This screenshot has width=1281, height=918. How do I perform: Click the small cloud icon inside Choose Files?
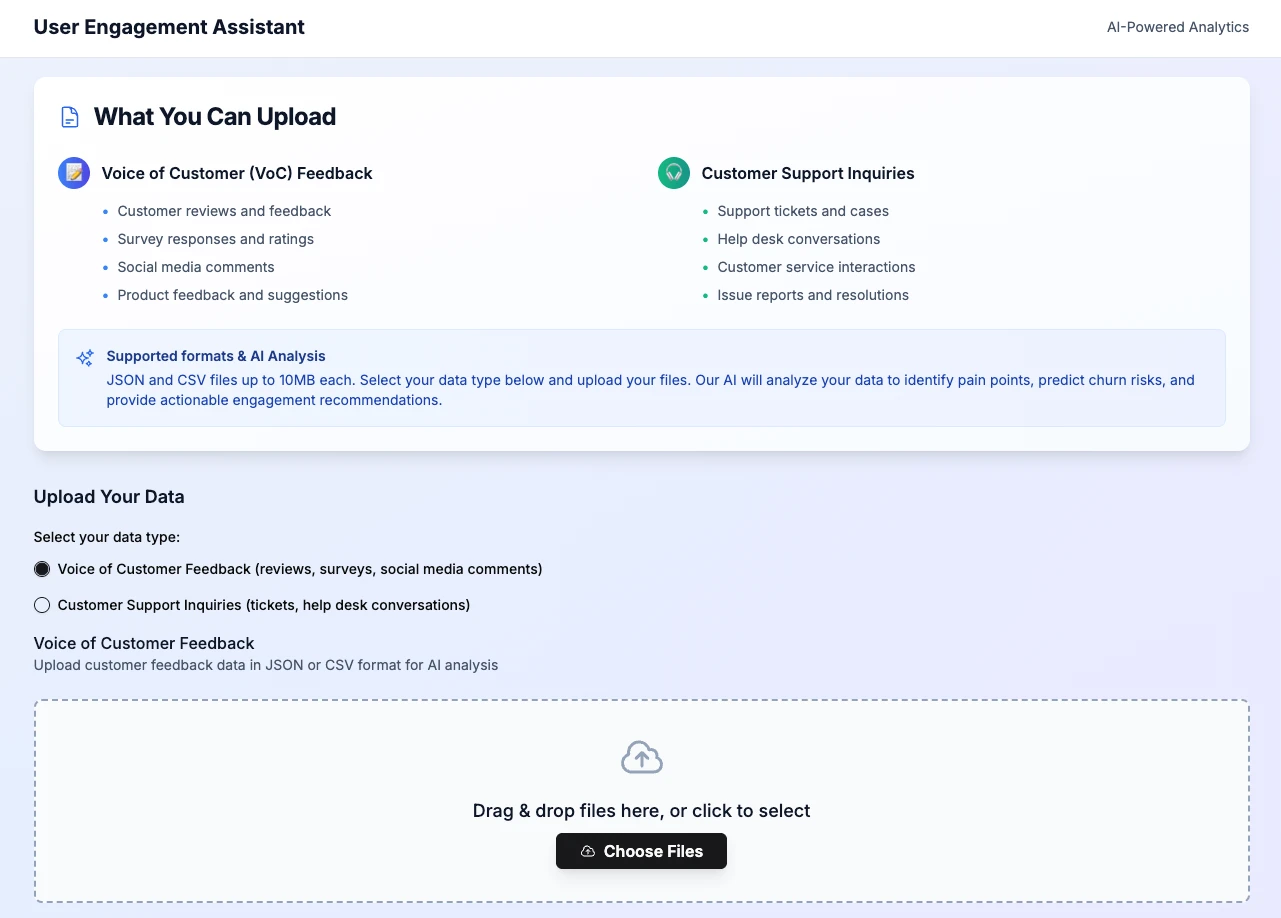tap(588, 852)
